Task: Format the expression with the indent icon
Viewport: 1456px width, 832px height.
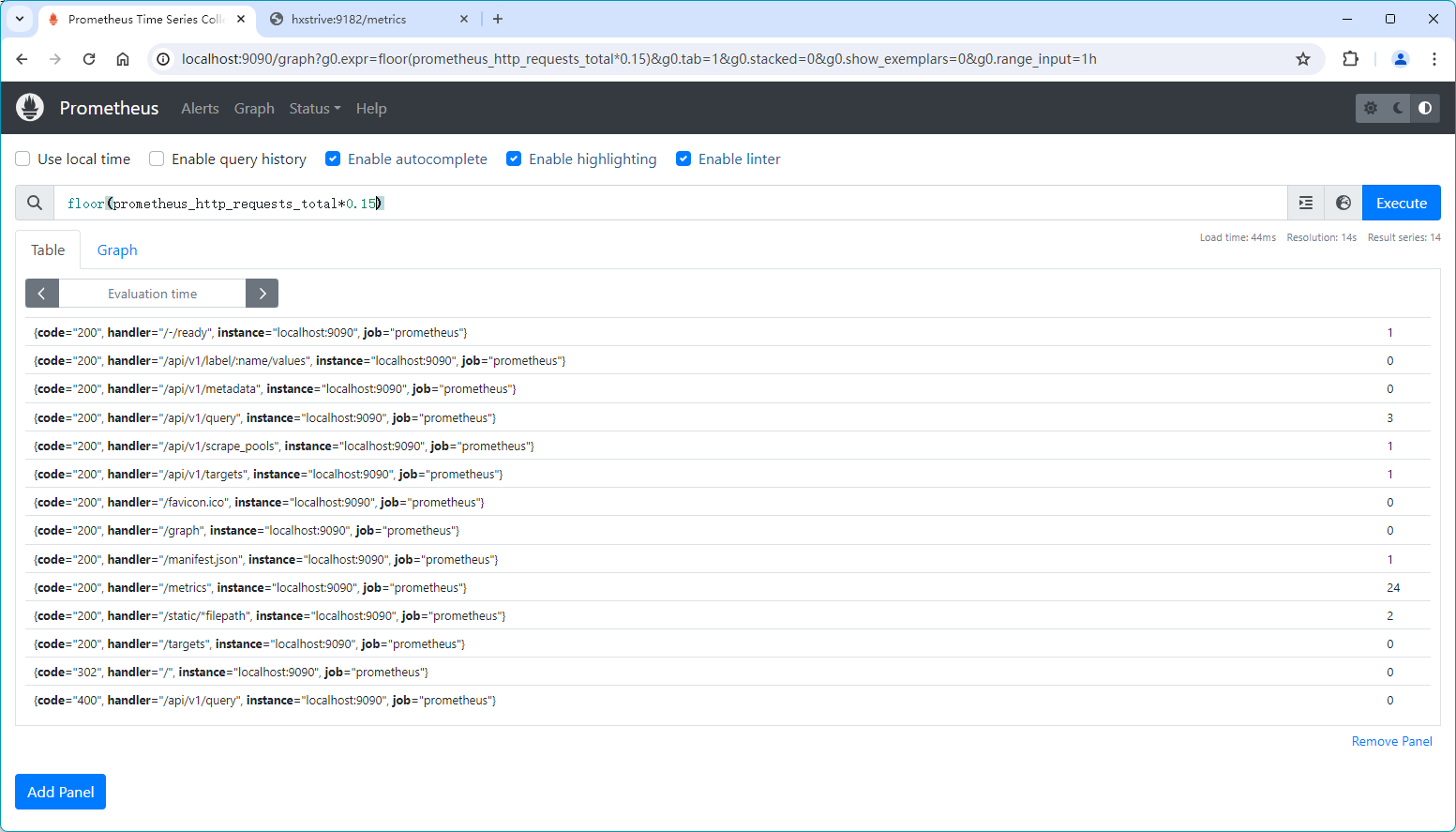Action: 1306,203
